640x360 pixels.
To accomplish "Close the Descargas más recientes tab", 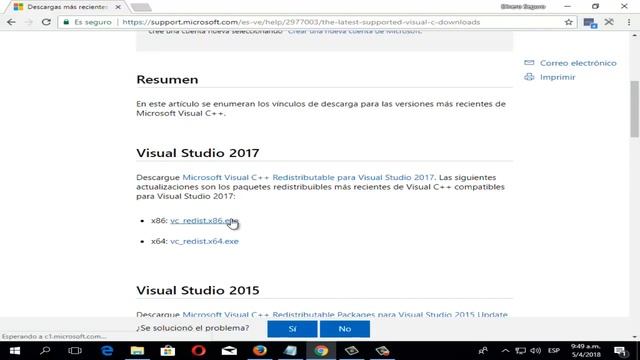I will pyautogui.click(x=118, y=7).
